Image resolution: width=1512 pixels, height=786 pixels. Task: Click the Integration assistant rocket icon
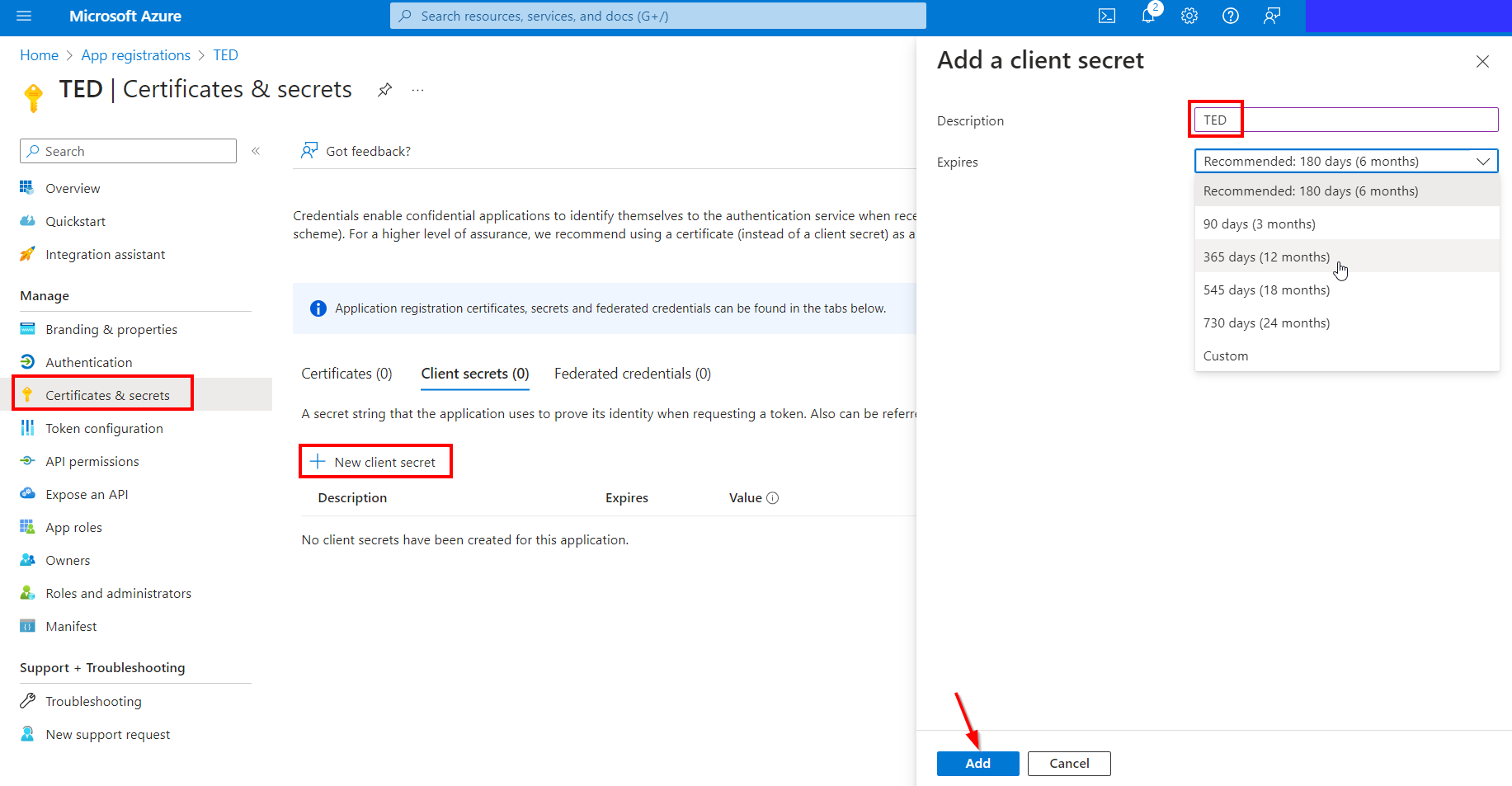coord(27,254)
